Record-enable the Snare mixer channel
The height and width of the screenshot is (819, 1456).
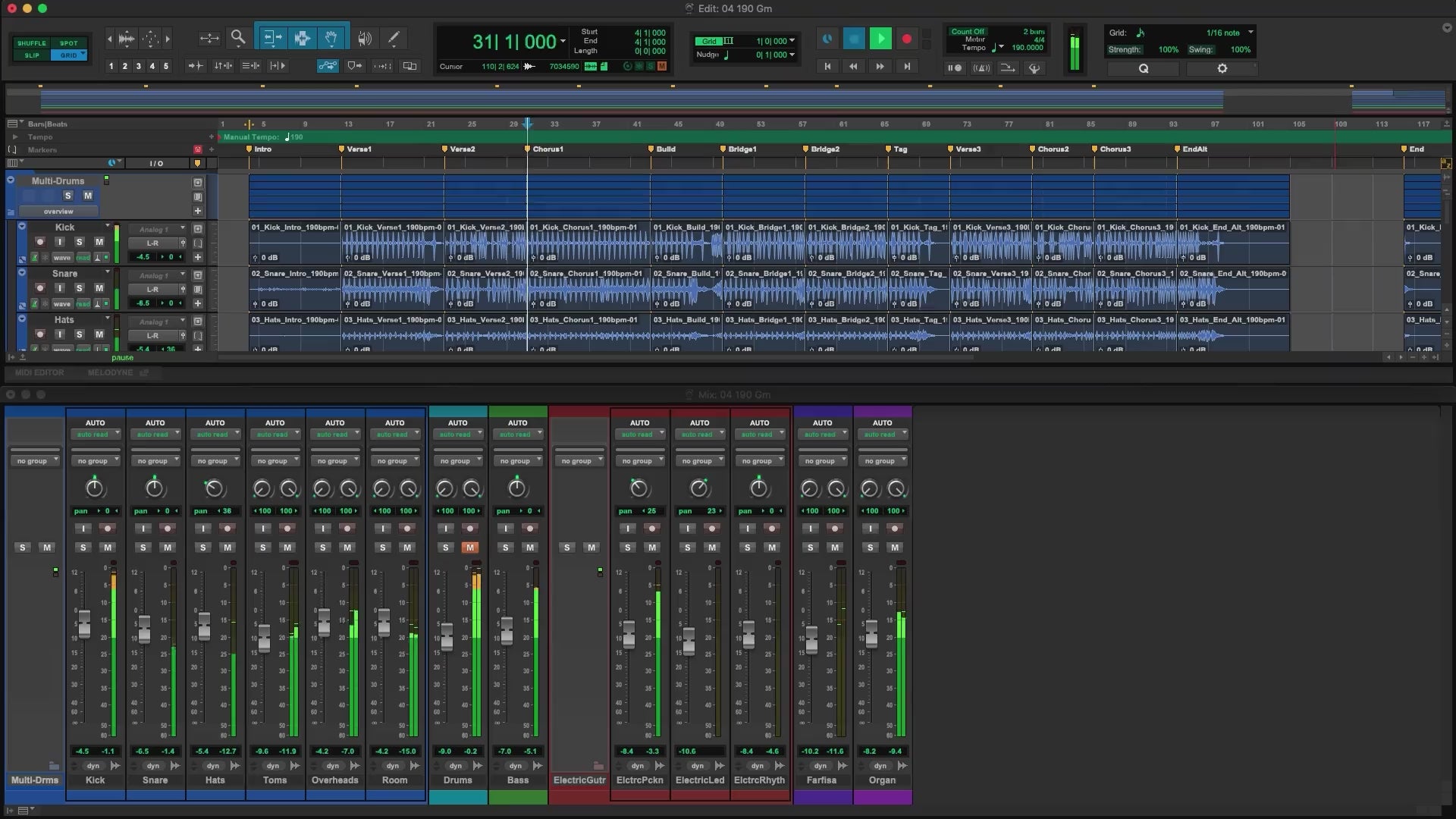[168, 529]
